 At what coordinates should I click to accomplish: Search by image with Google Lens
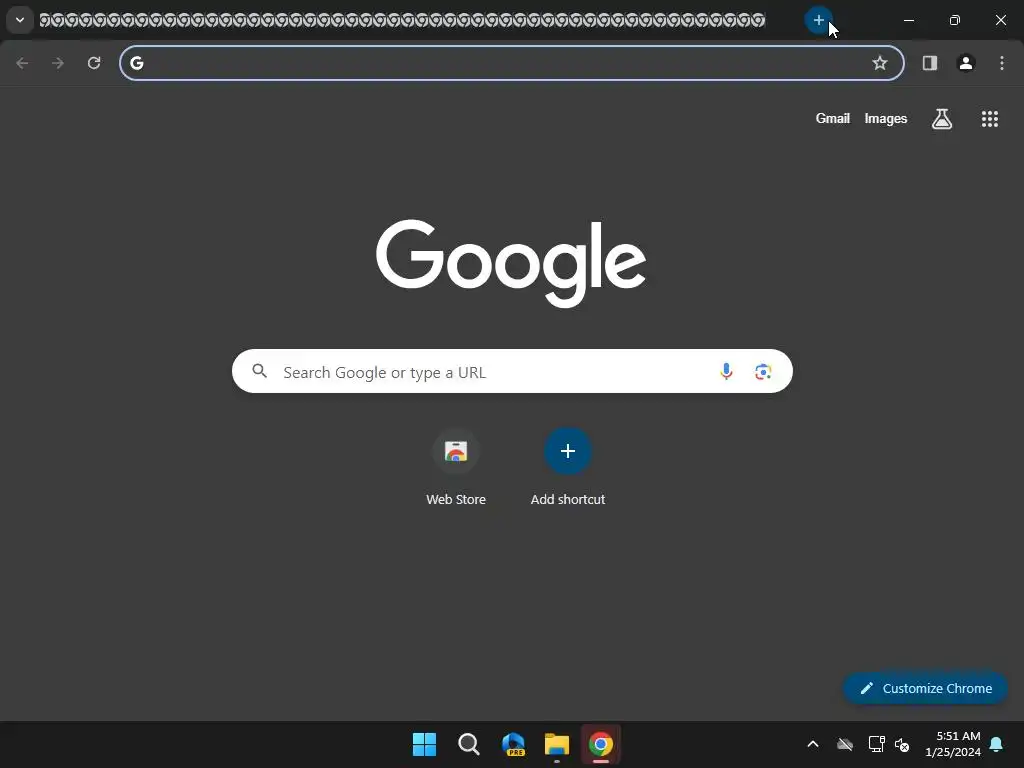pos(763,372)
